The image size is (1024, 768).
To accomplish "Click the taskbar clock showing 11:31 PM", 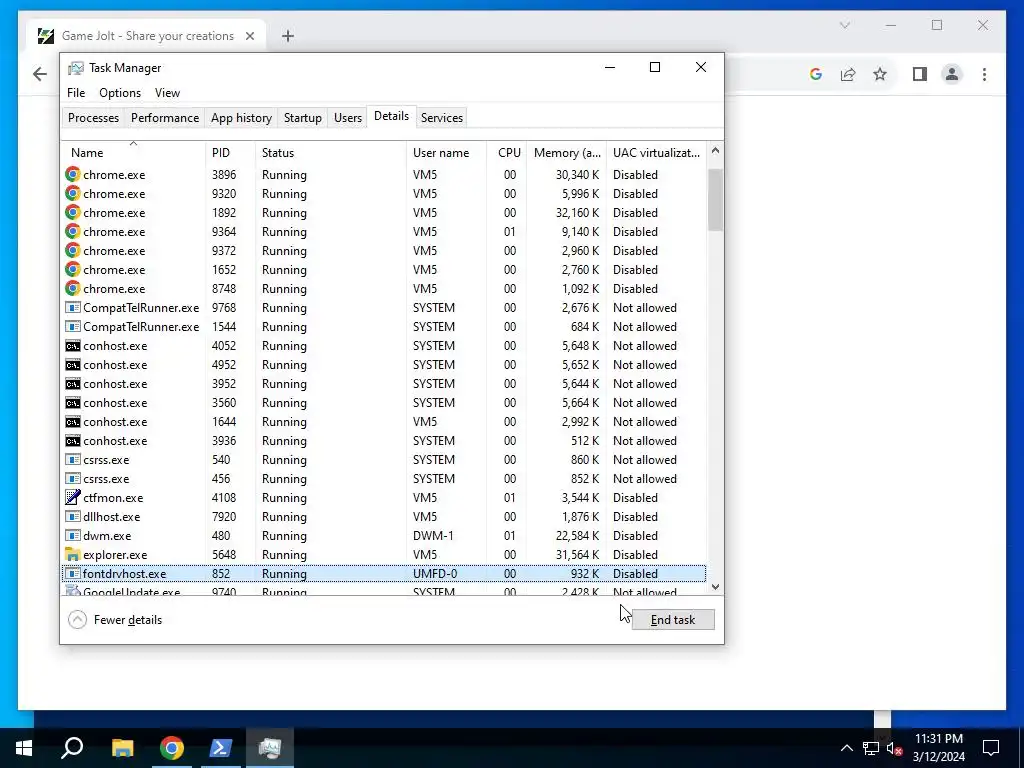I will click(938, 748).
